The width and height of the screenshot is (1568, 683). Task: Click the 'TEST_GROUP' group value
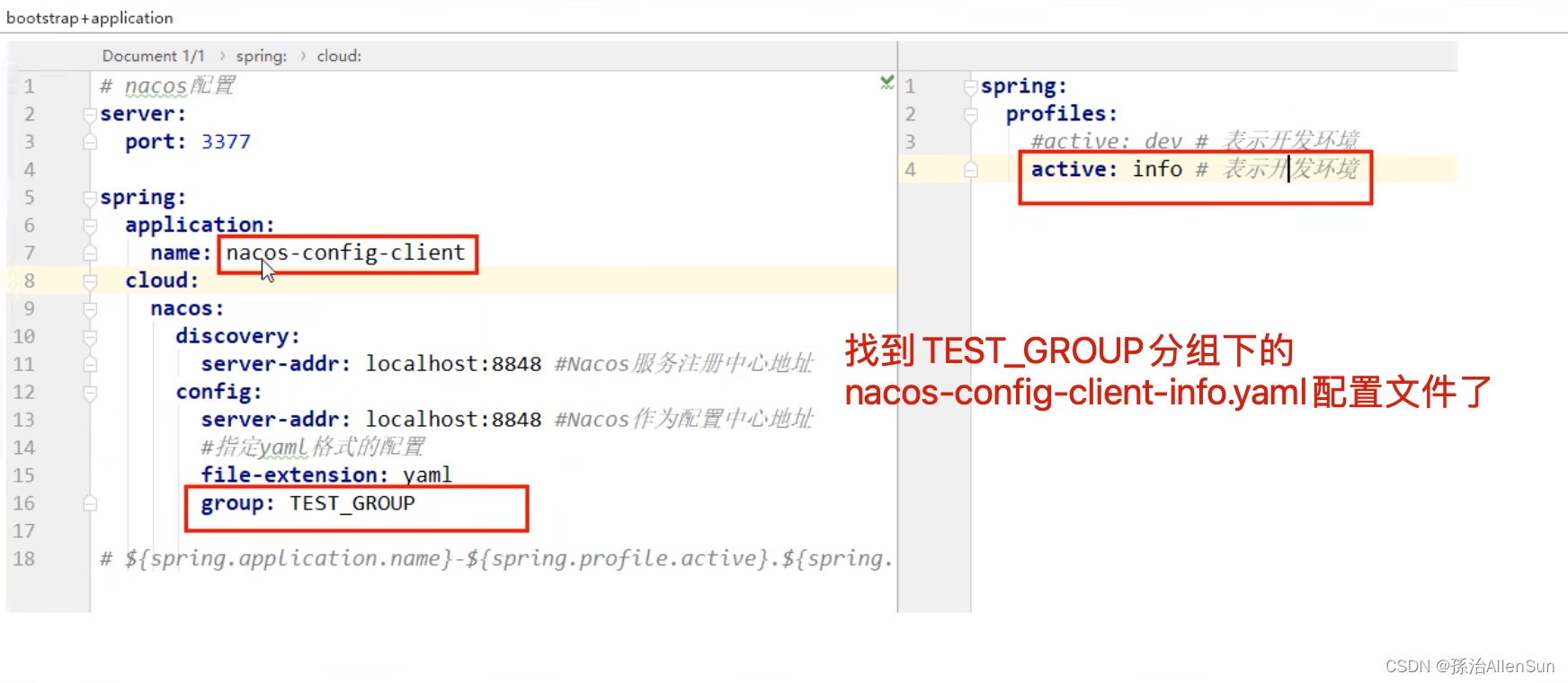pos(352,503)
